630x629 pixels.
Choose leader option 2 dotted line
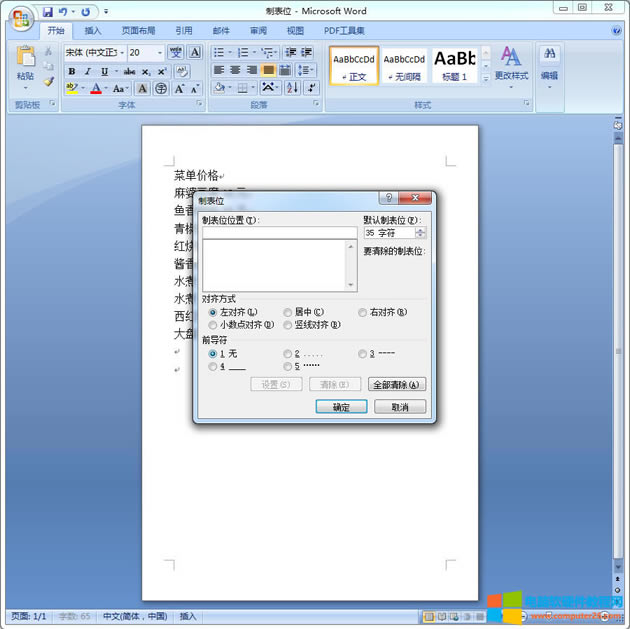(288, 354)
